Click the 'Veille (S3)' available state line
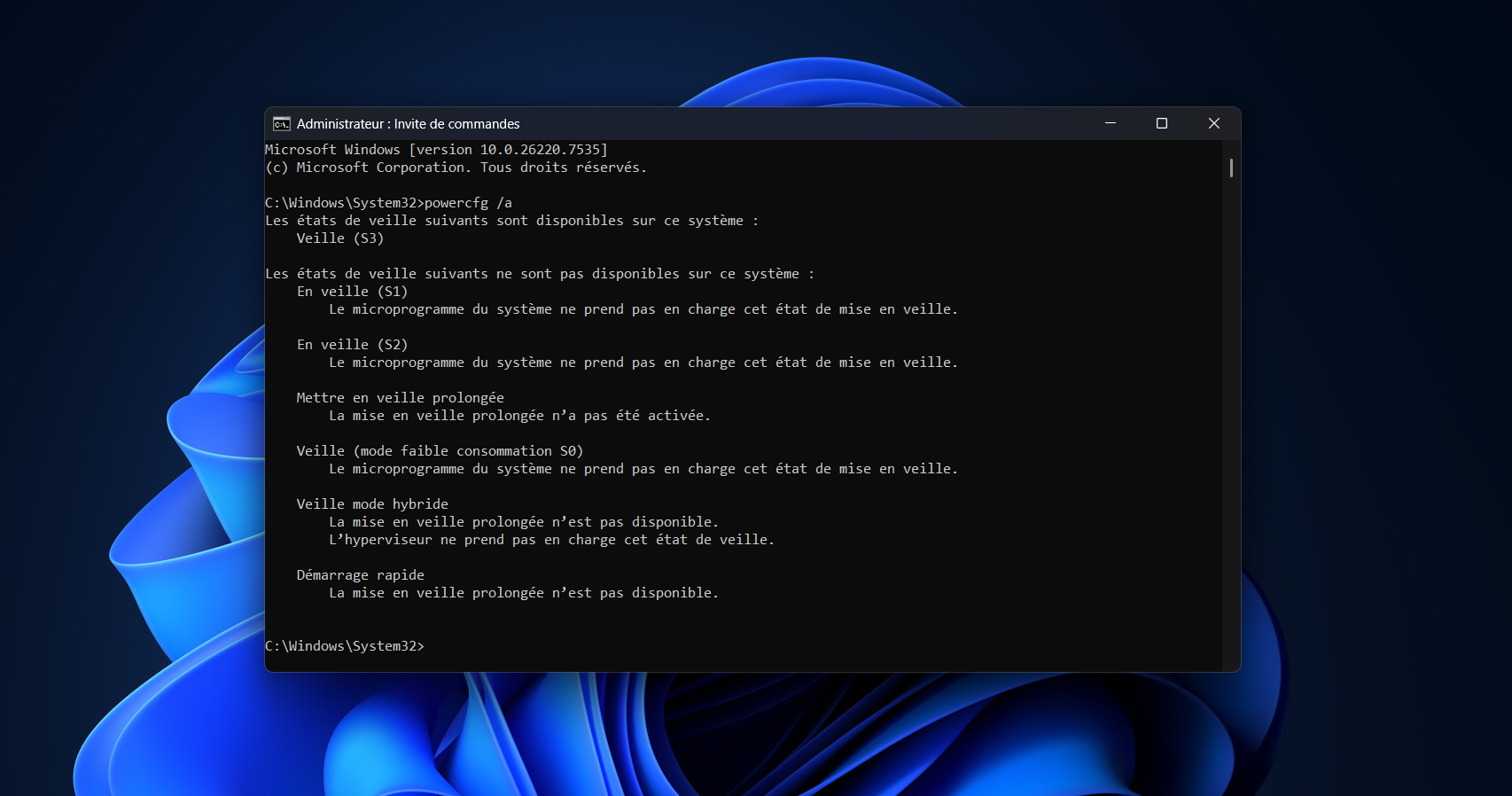The width and height of the screenshot is (1512, 796). pyautogui.click(x=340, y=238)
